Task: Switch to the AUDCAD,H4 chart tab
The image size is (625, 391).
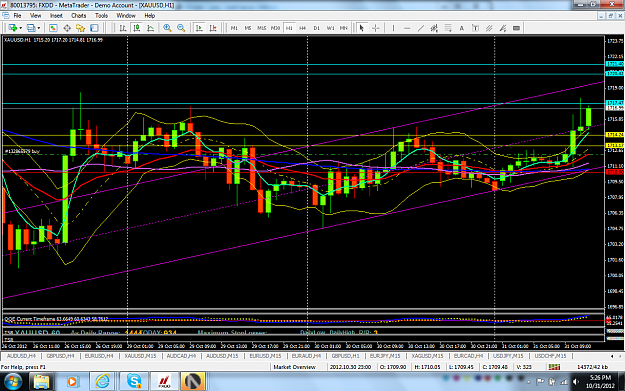Action: (181, 356)
